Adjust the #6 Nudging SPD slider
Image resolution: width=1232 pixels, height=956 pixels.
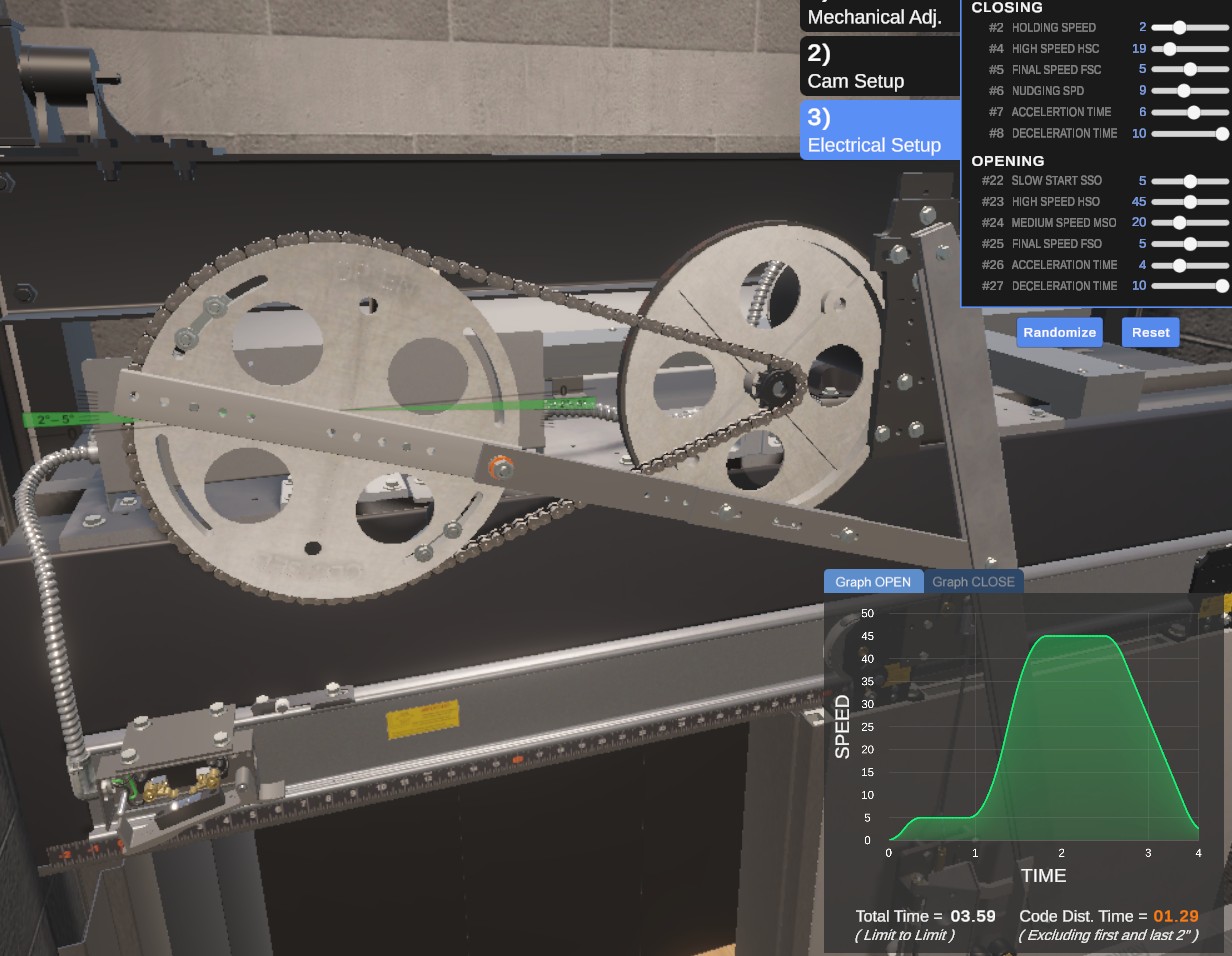click(x=1189, y=91)
